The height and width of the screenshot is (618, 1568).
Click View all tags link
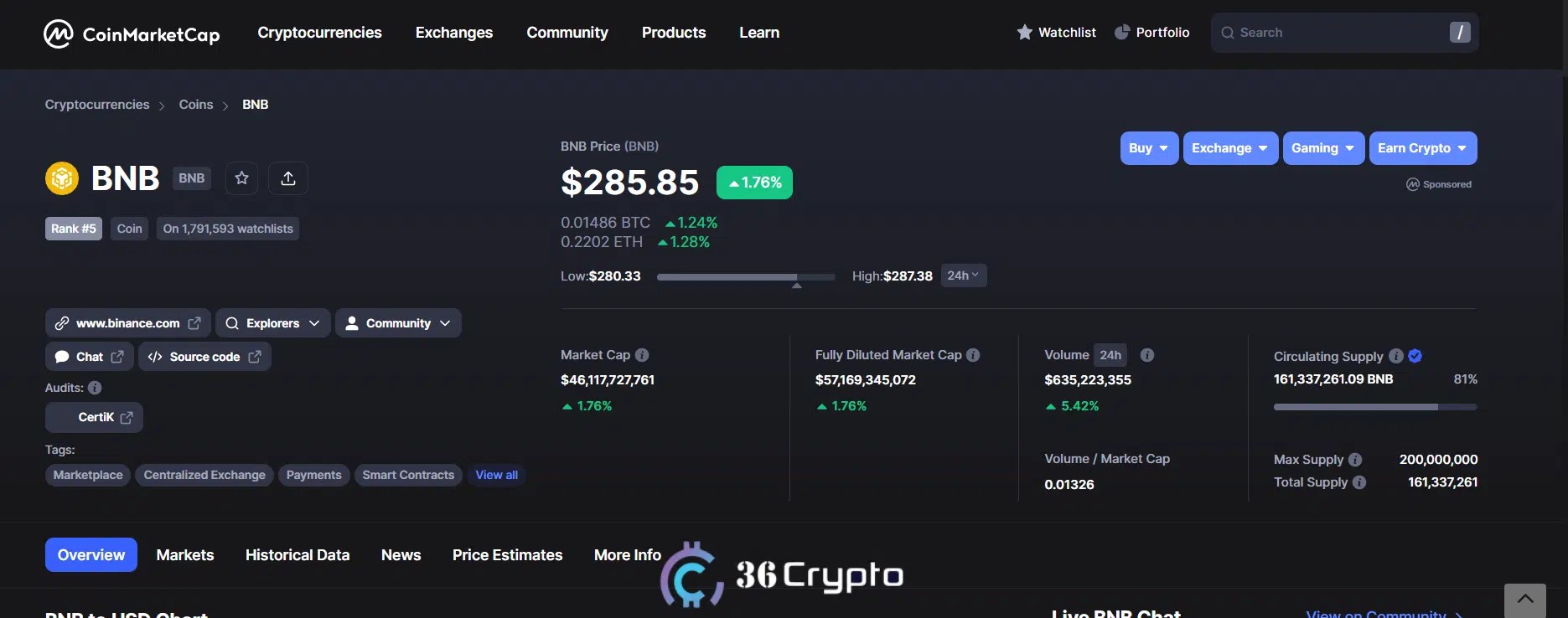pos(497,475)
